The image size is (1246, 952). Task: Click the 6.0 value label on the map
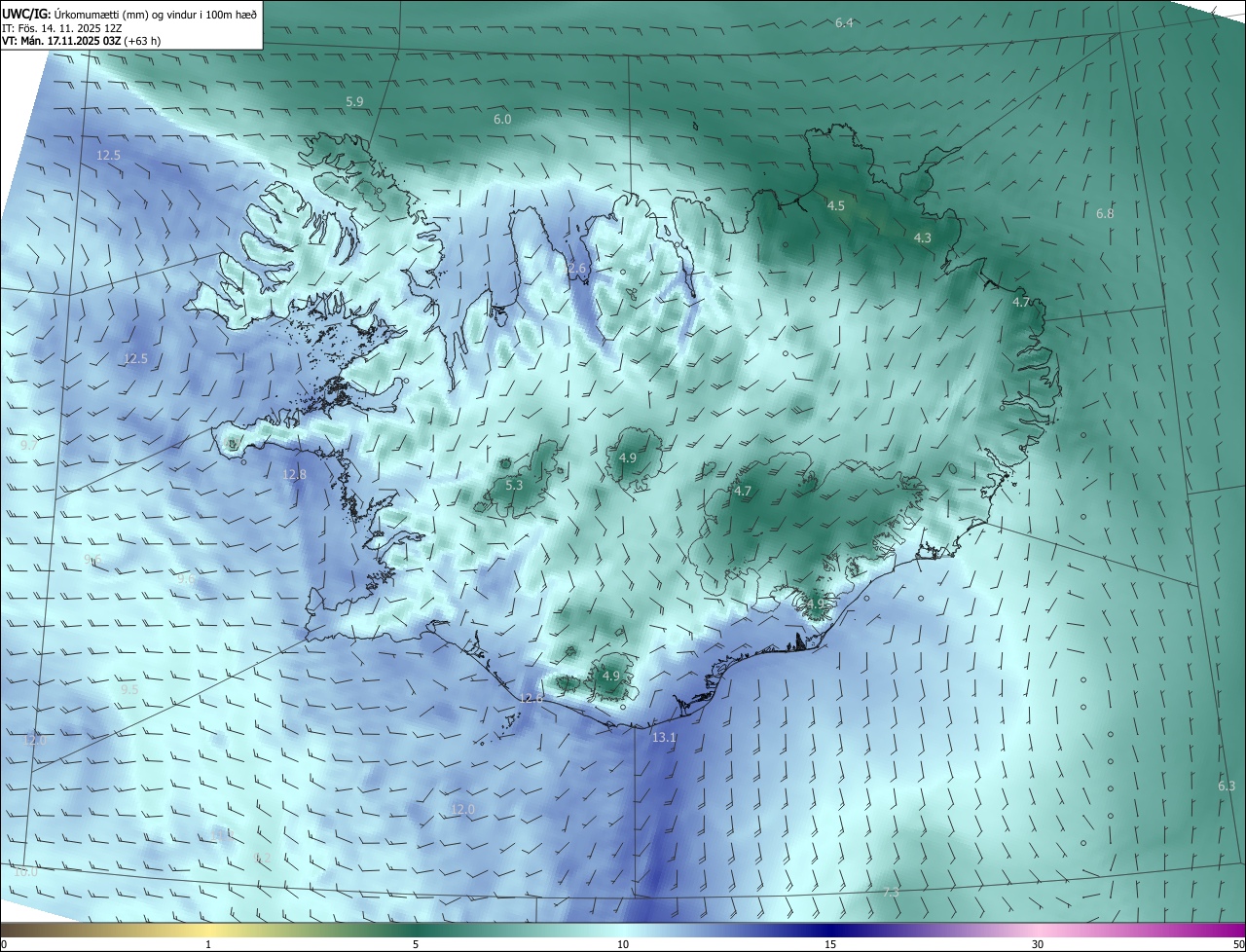(x=502, y=119)
